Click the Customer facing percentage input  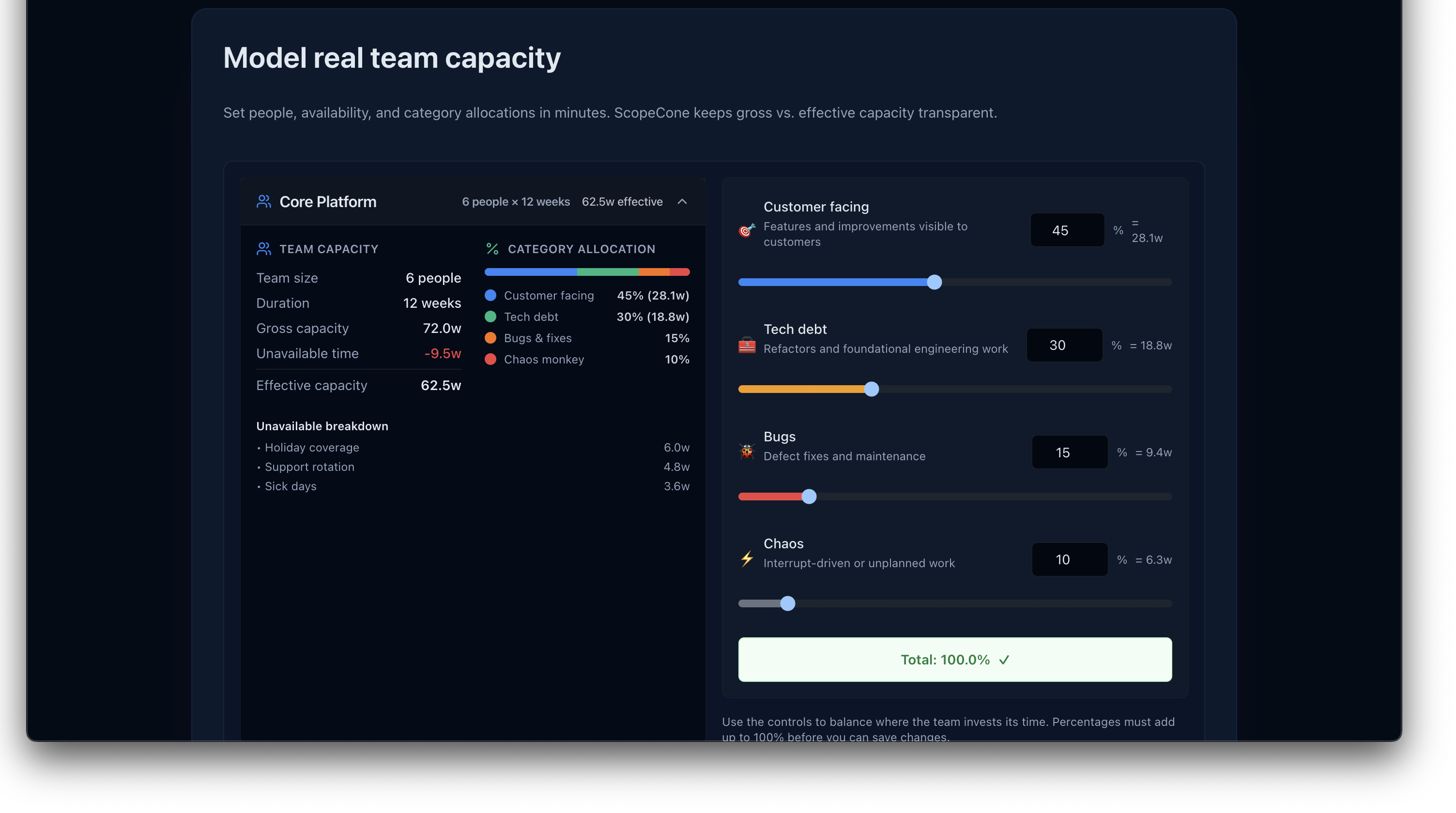tap(1067, 230)
